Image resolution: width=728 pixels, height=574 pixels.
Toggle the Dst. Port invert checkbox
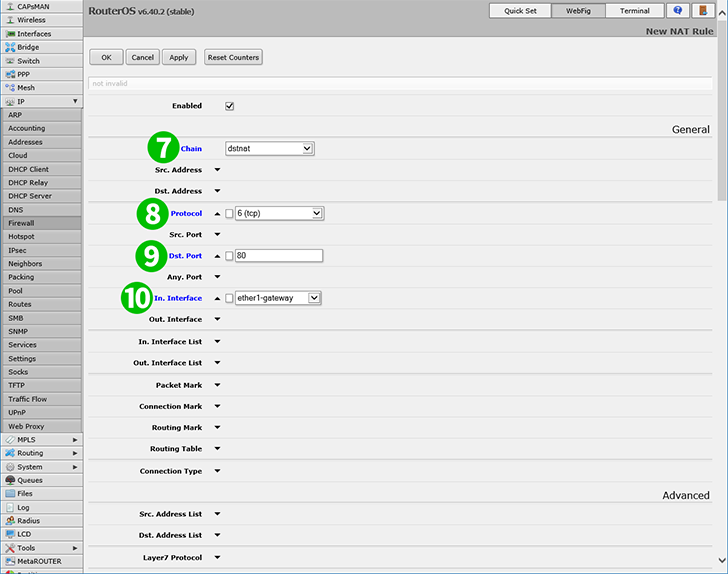click(x=229, y=256)
